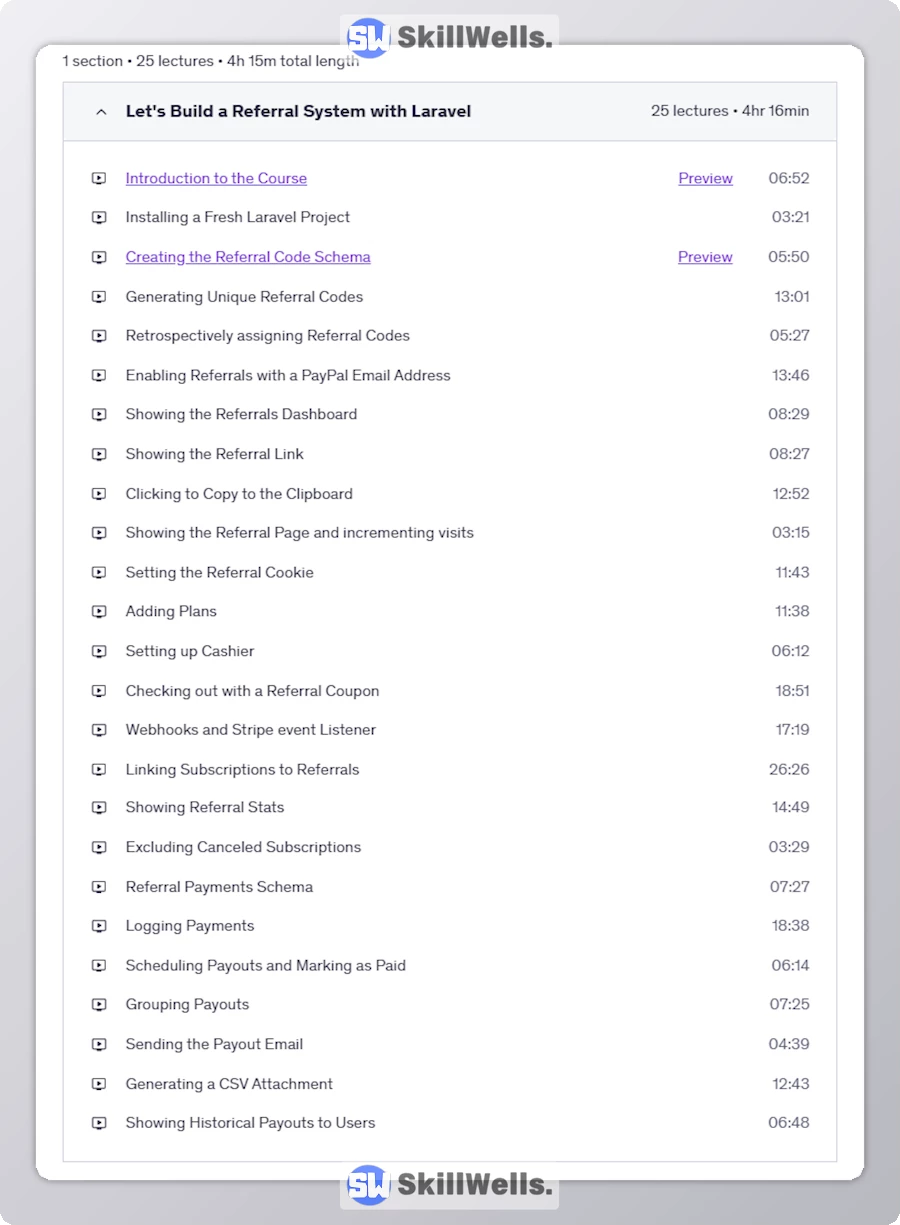Select Enabling Referrals with a PayPal Email Address
900x1225 pixels.
[288, 375]
